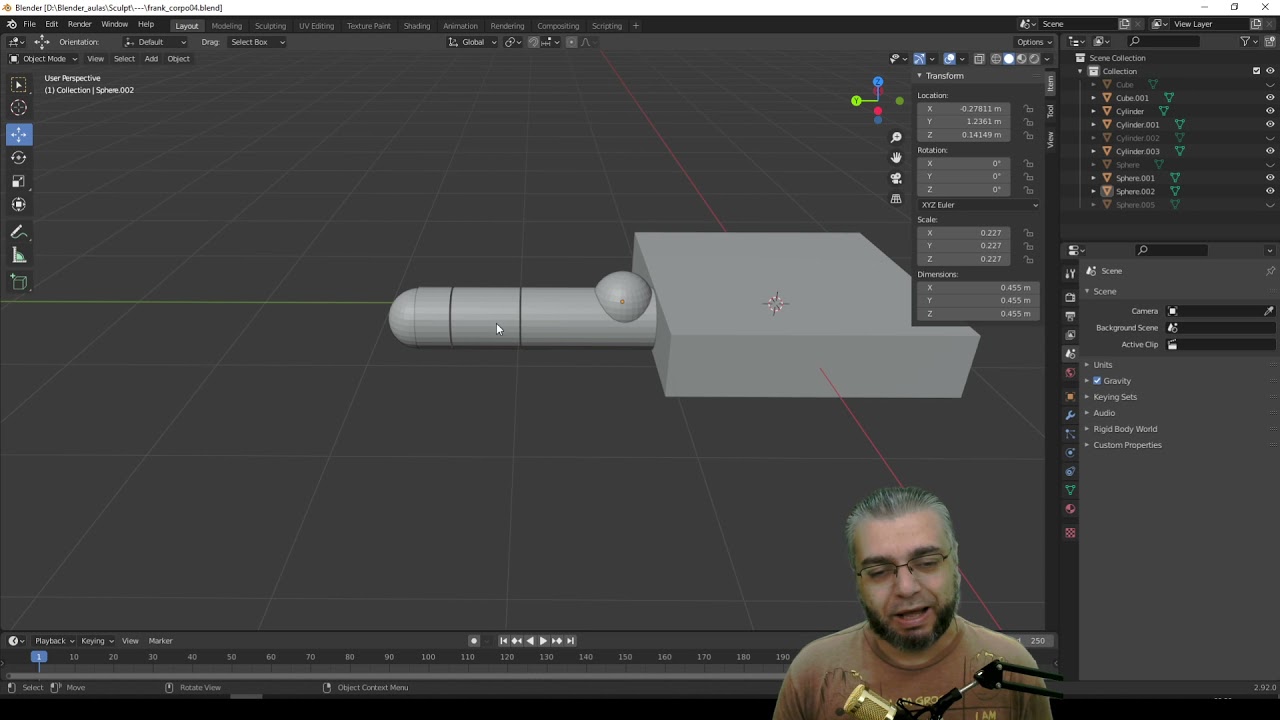Toggle camera view with the camera gizmo
1280x720 pixels.
tap(896, 178)
